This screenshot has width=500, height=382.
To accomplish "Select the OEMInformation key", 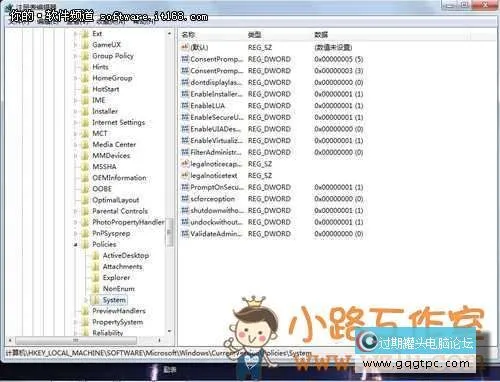I will [119, 178].
